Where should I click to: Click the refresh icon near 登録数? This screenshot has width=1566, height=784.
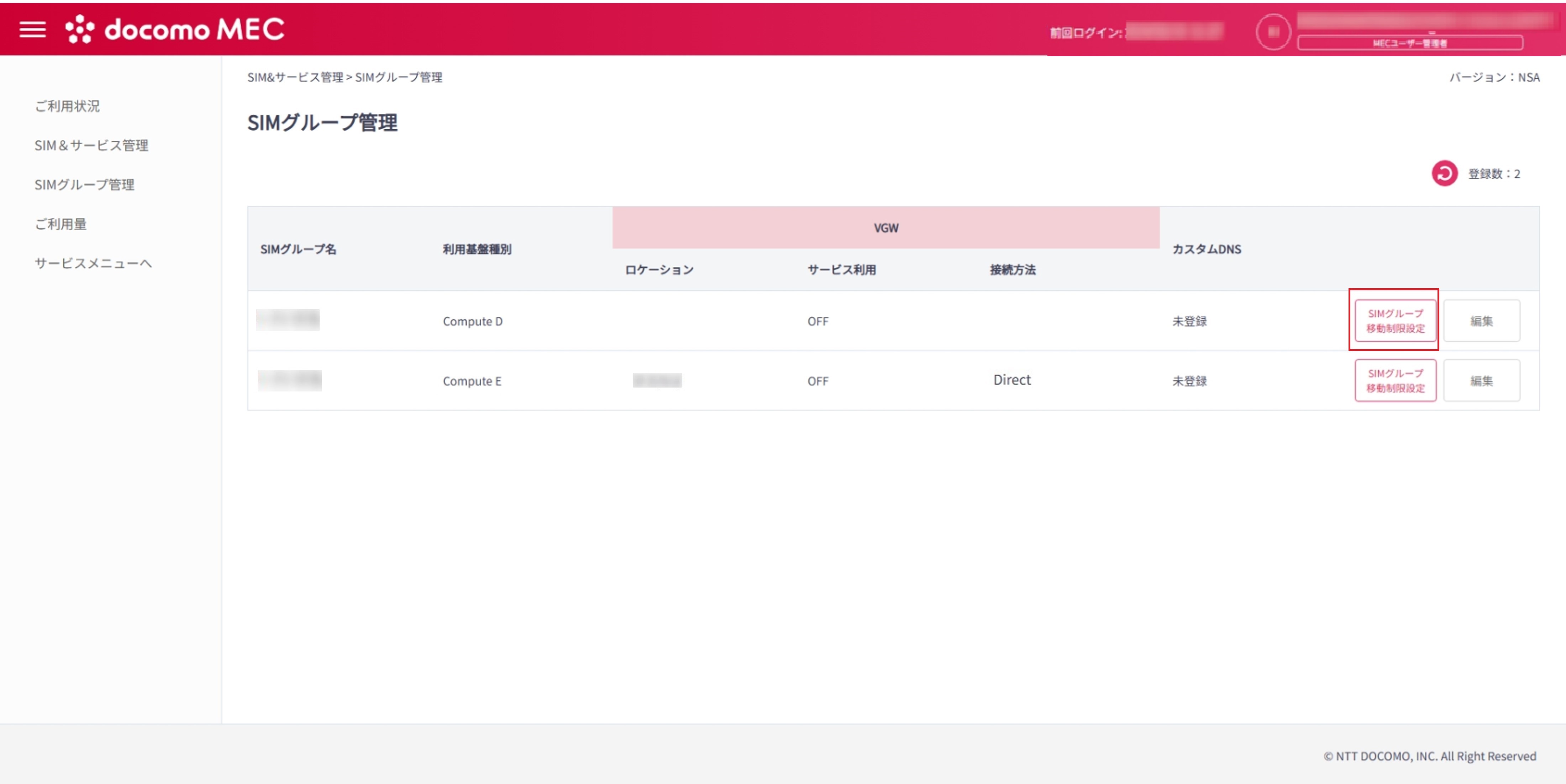point(1444,173)
